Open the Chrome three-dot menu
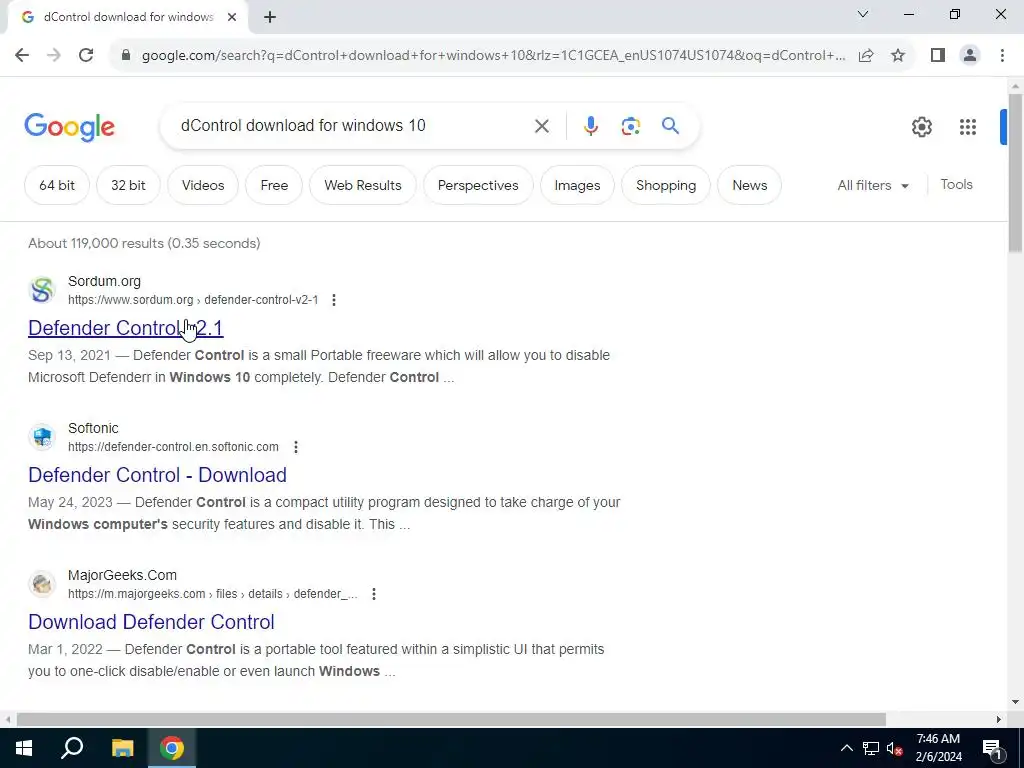The image size is (1024, 768). [1002, 56]
